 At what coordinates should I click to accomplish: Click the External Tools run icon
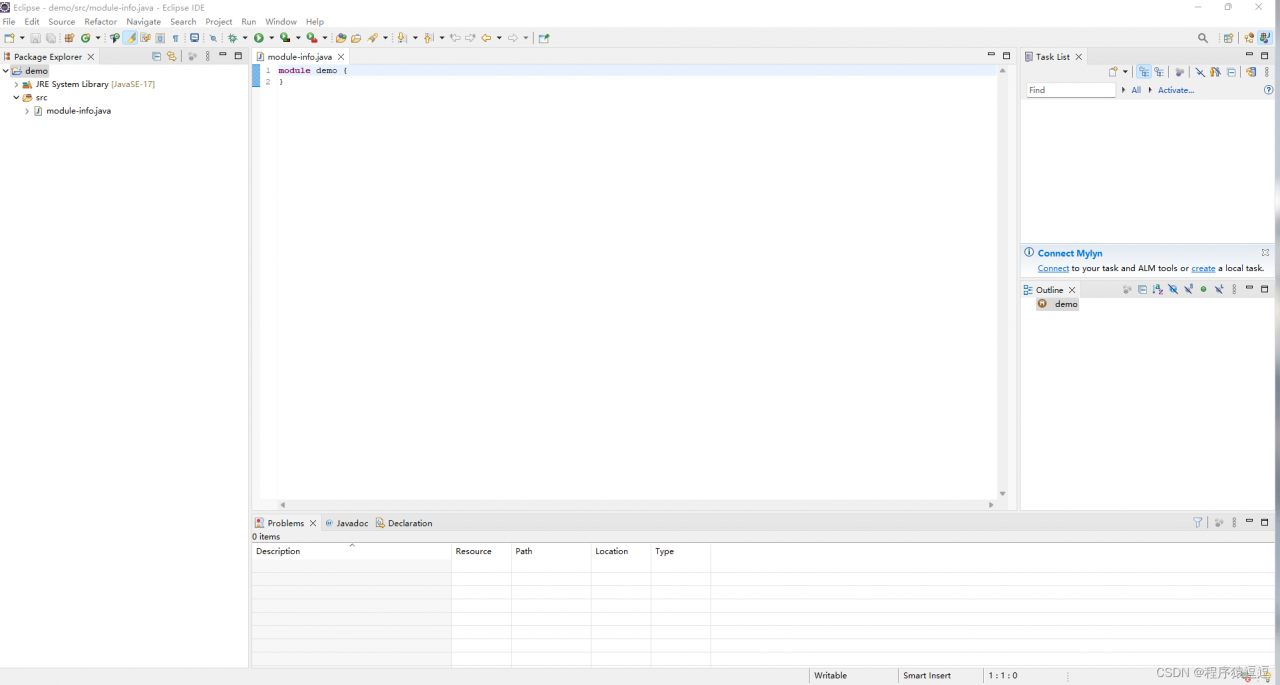311,38
